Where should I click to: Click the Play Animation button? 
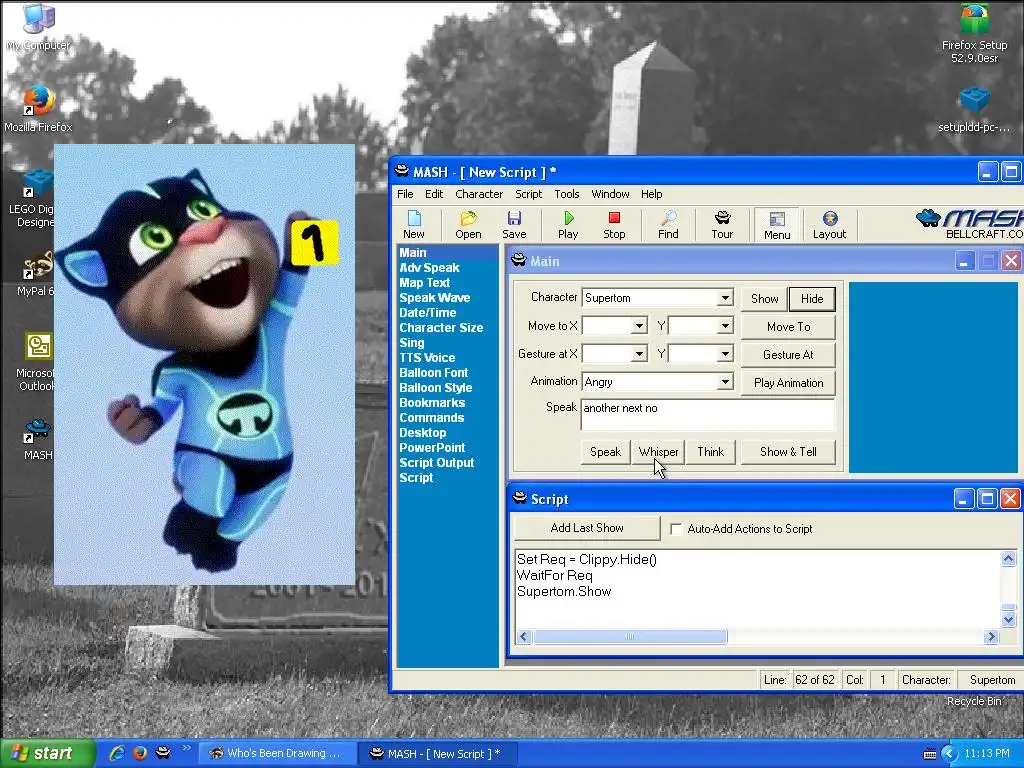[x=788, y=383]
